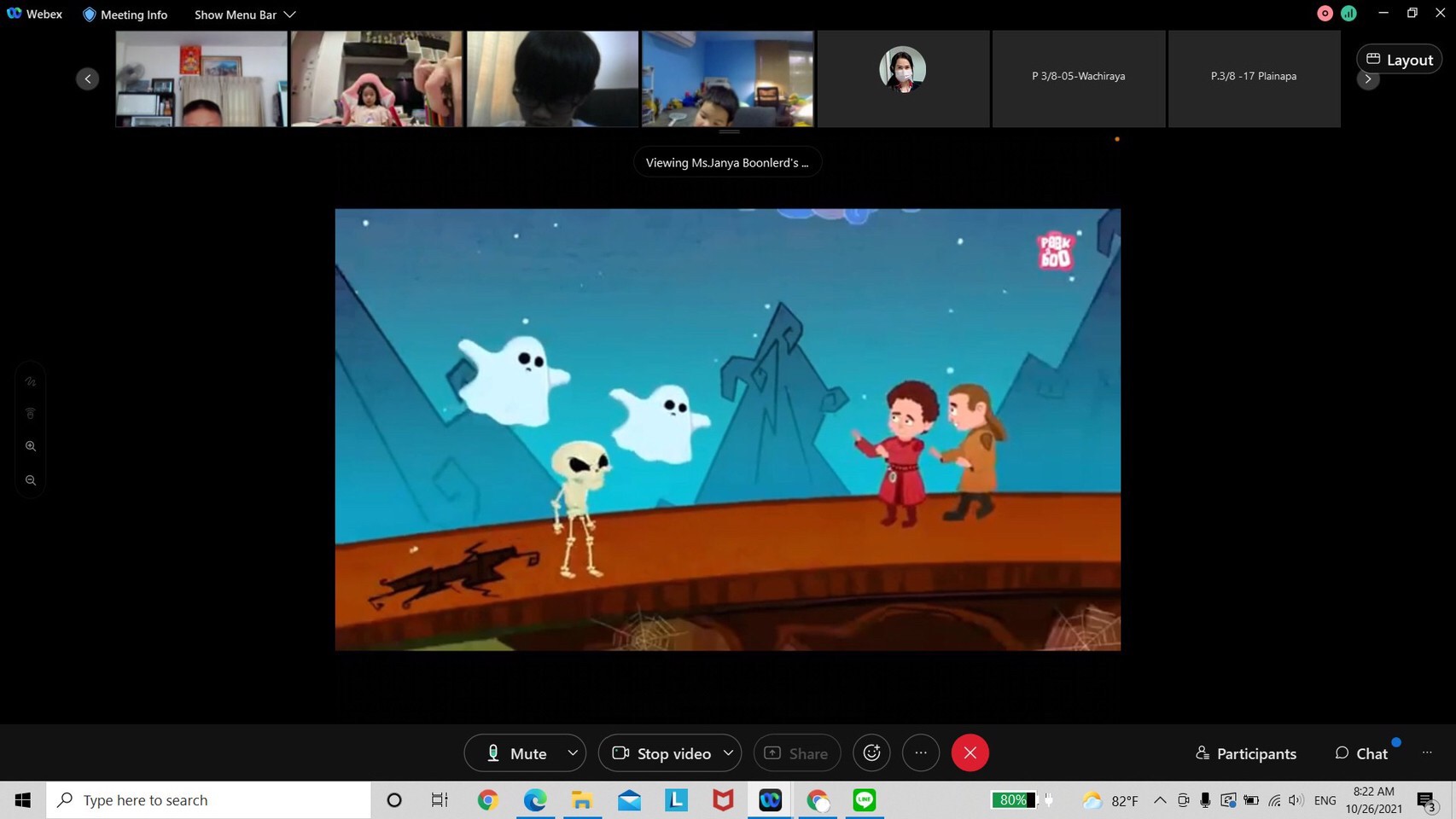Click the taskbar search box
The width and height of the screenshot is (1456, 819).
point(209,800)
